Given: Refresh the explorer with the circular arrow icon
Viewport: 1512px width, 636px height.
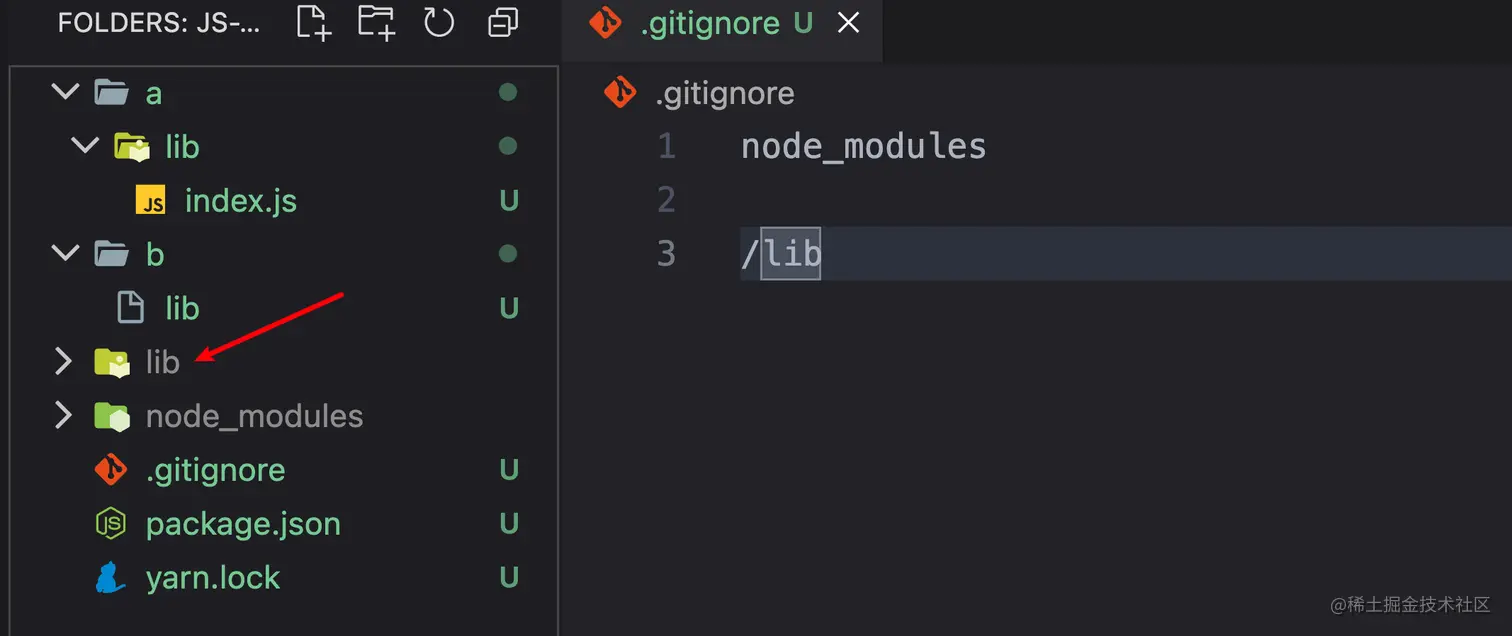Looking at the screenshot, I should (x=439, y=22).
